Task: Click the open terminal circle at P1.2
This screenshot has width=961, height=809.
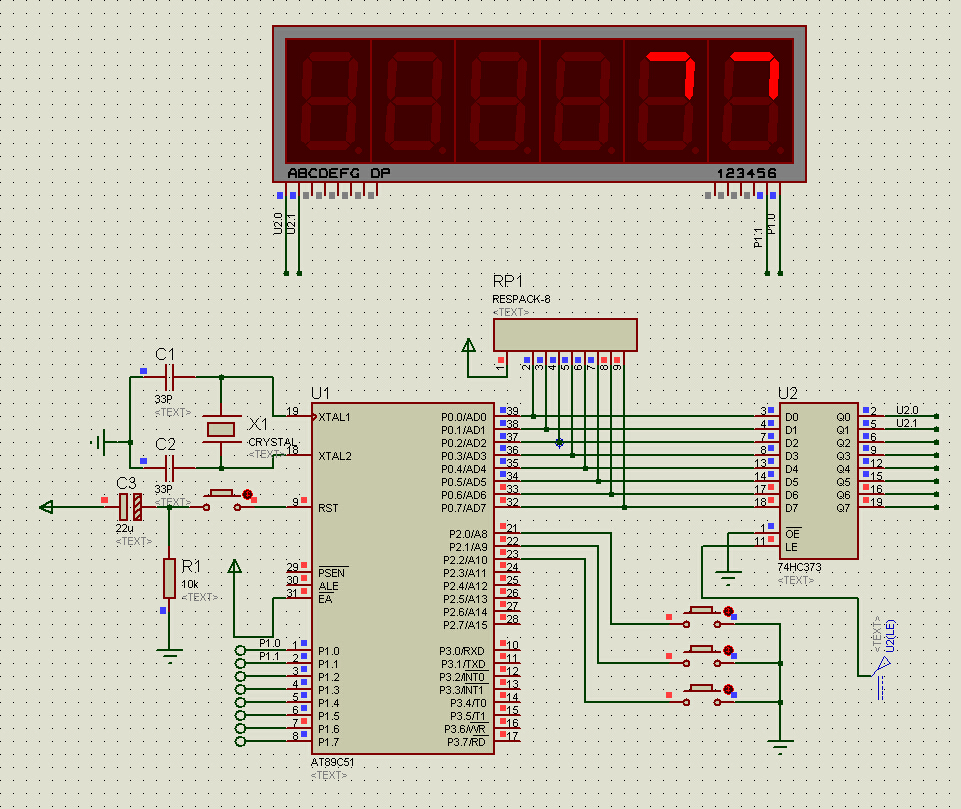Action: [x=240, y=677]
